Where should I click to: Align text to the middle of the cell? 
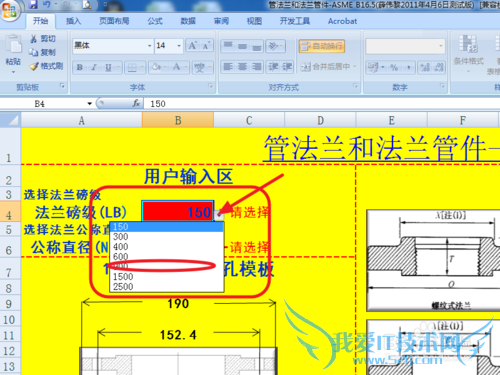[x=242, y=46]
